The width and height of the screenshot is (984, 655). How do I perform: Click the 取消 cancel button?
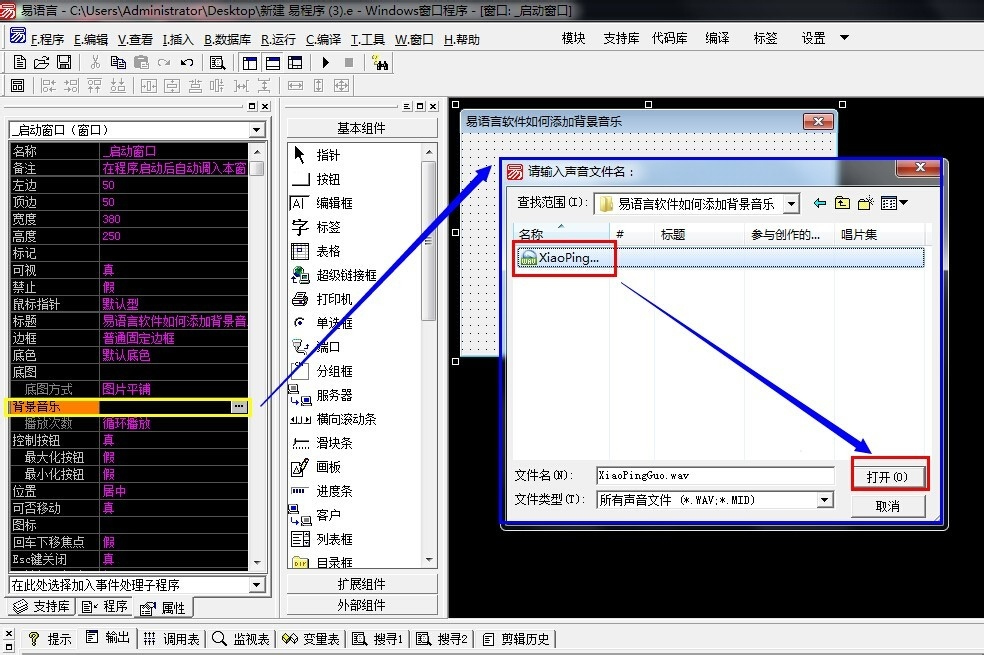point(887,506)
